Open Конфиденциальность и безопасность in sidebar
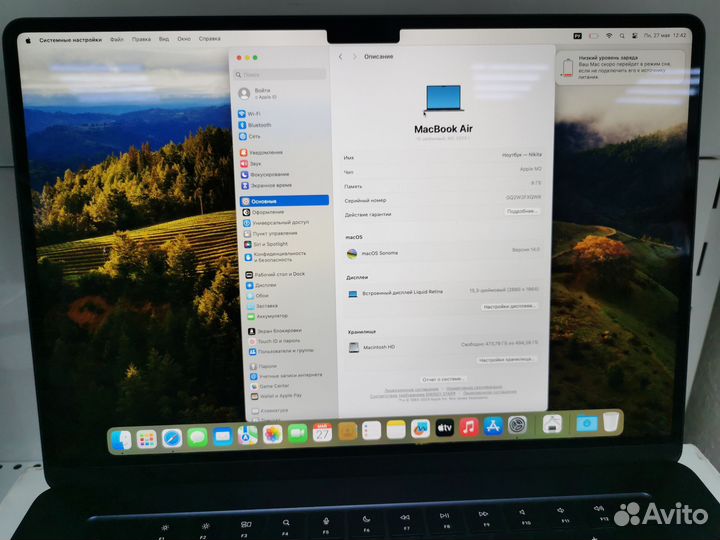Image resolution: width=720 pixels, height=540 pixels. coord(275,257)
